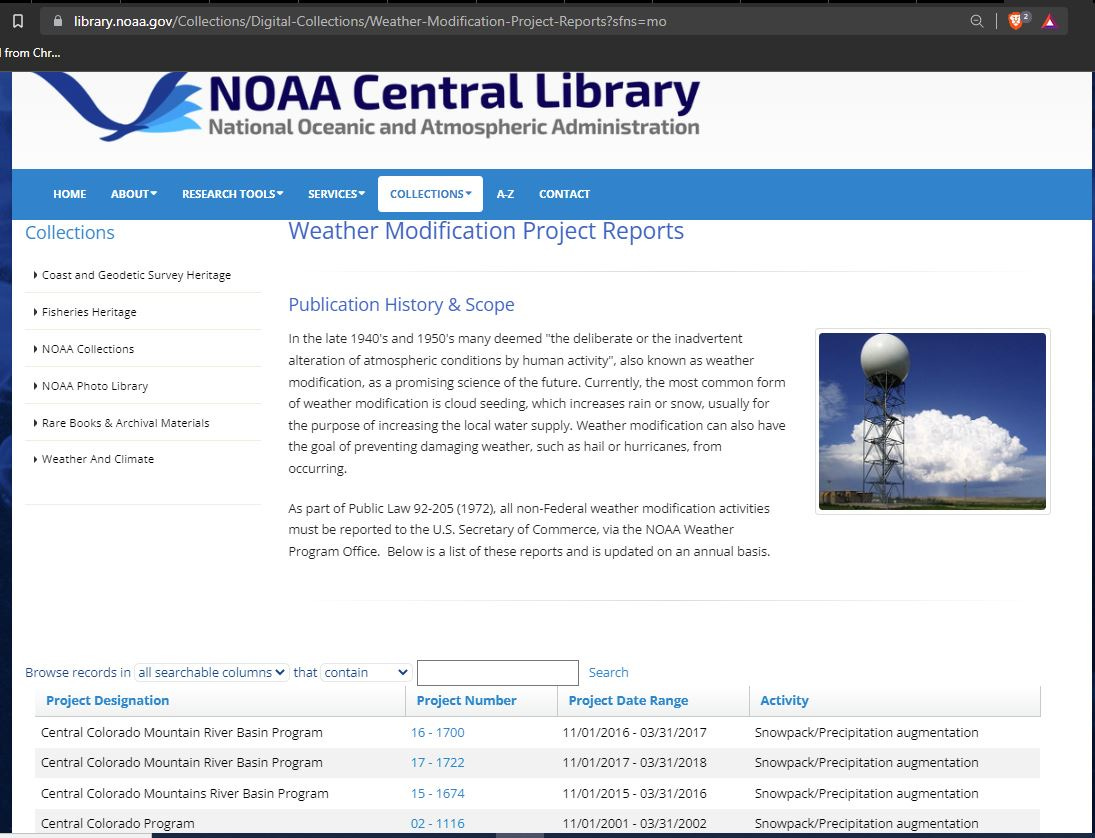
Task: Expand Rare Books & Archival Materials
Action: pyautogui.click(x=125, y=423)
